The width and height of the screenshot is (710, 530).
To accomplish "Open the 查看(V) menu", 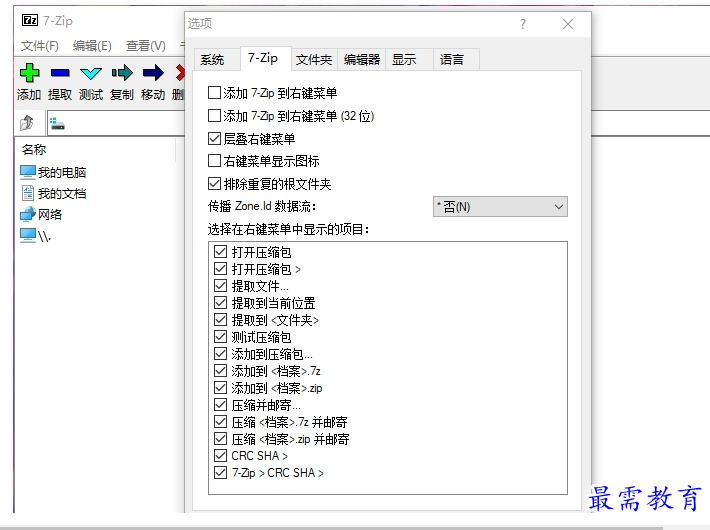I will point(146,46).
